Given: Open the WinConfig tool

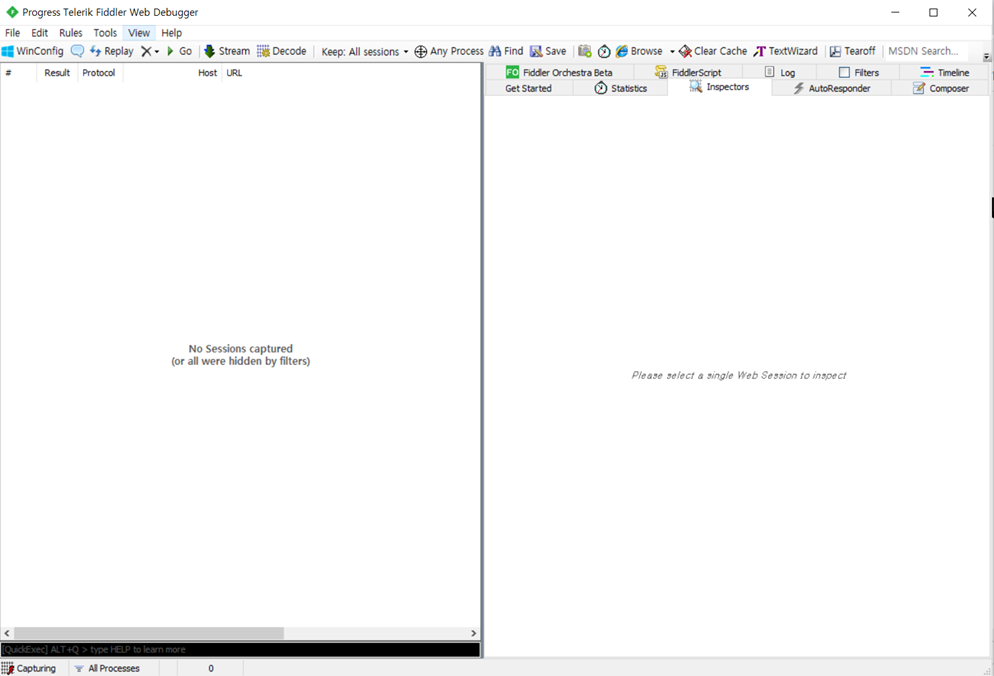Looking at the screenshot, I should click(33, 51).
